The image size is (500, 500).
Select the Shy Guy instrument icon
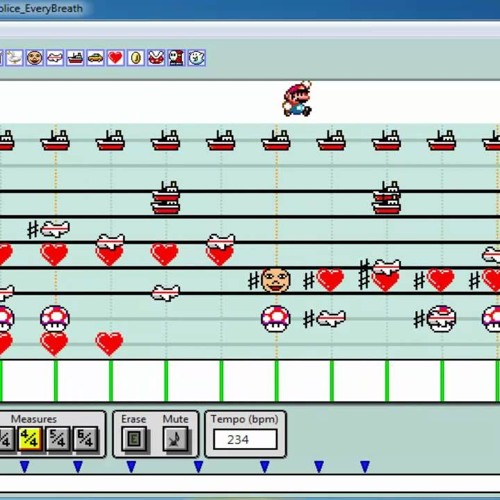pyautogui.click(x=176, y=58)
